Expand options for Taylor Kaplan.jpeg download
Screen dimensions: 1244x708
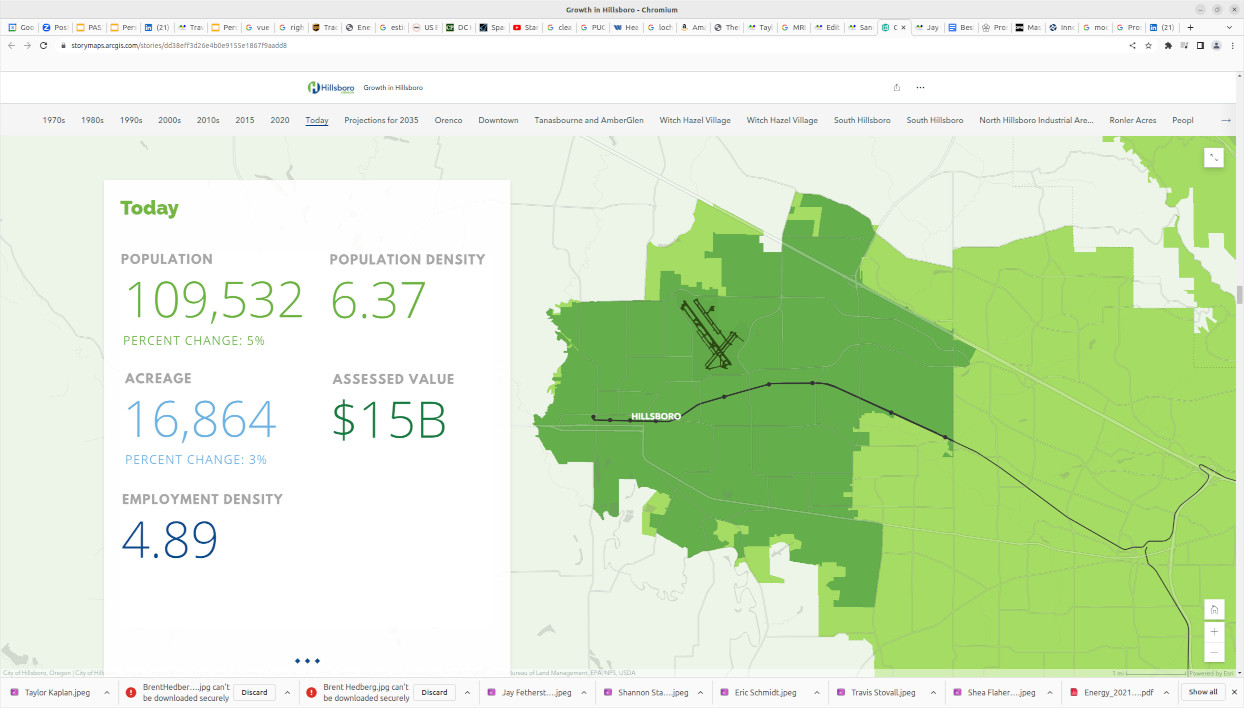(111, 692)
